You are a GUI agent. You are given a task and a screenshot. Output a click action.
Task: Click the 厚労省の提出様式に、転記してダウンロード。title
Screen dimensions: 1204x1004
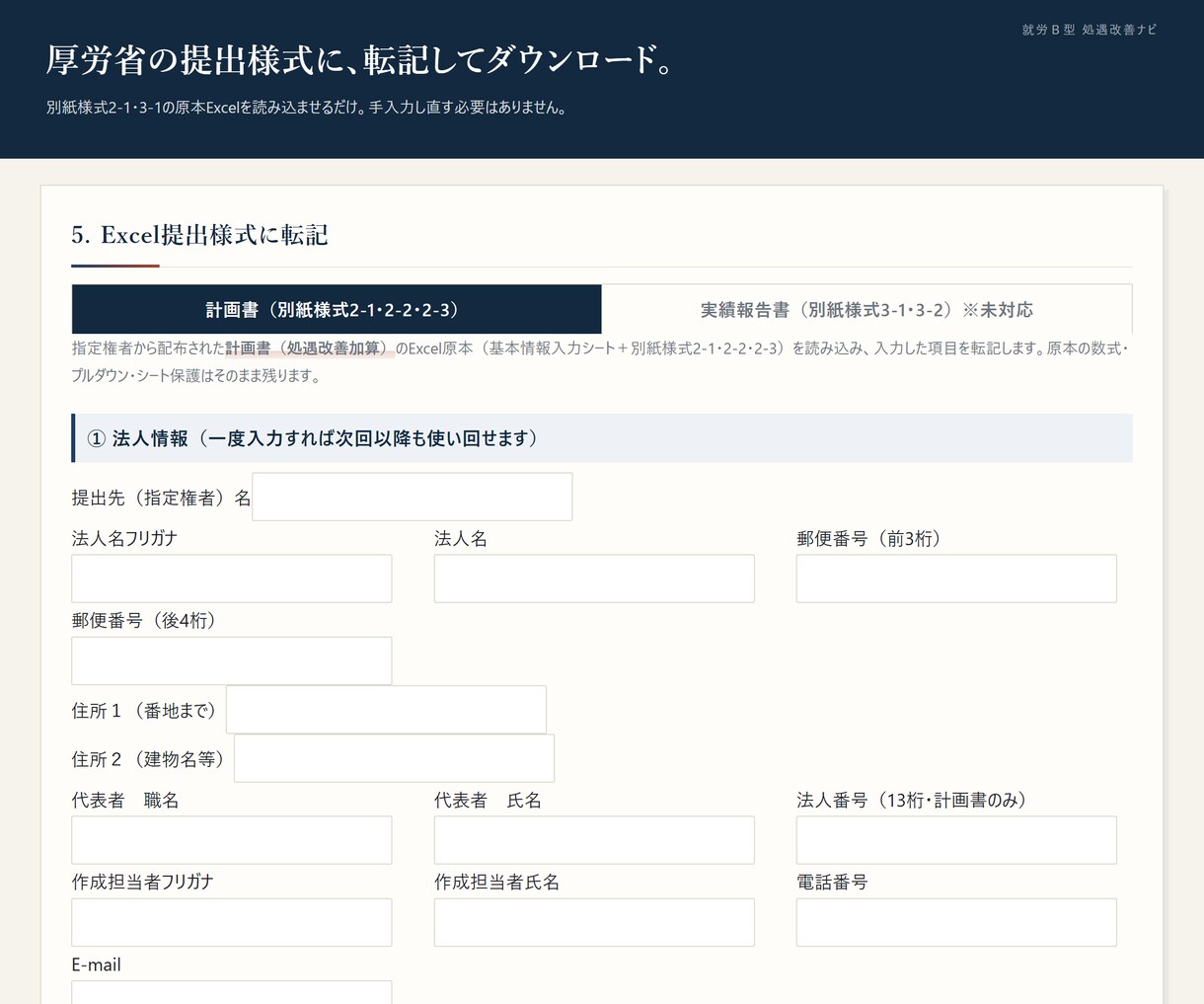pyautogui.click(x=361, y=59)
